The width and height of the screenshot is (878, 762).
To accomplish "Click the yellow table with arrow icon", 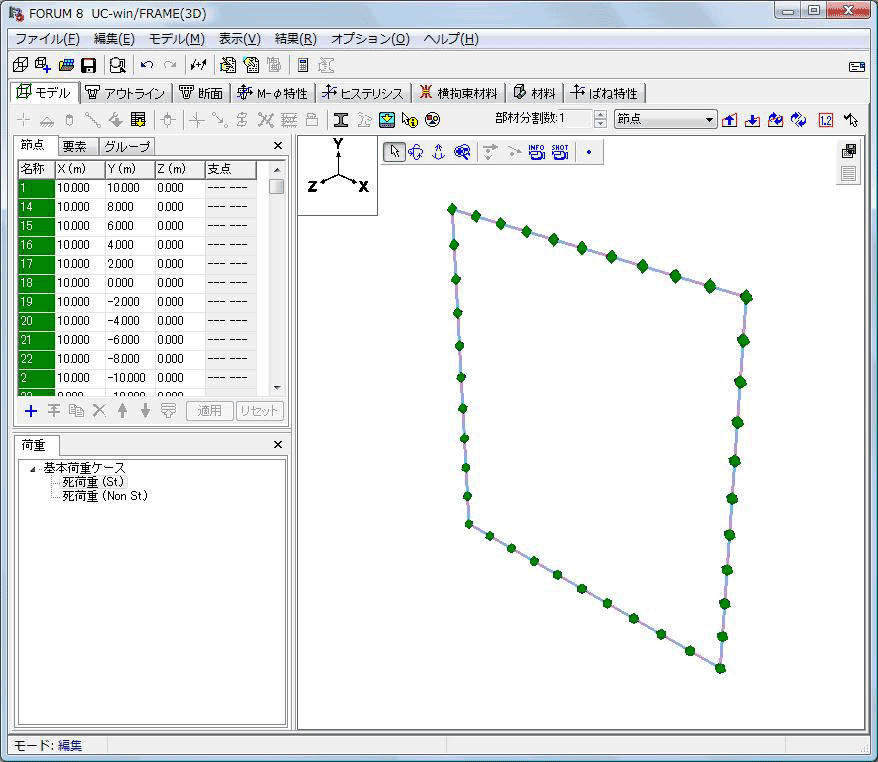I will point(138,120).
